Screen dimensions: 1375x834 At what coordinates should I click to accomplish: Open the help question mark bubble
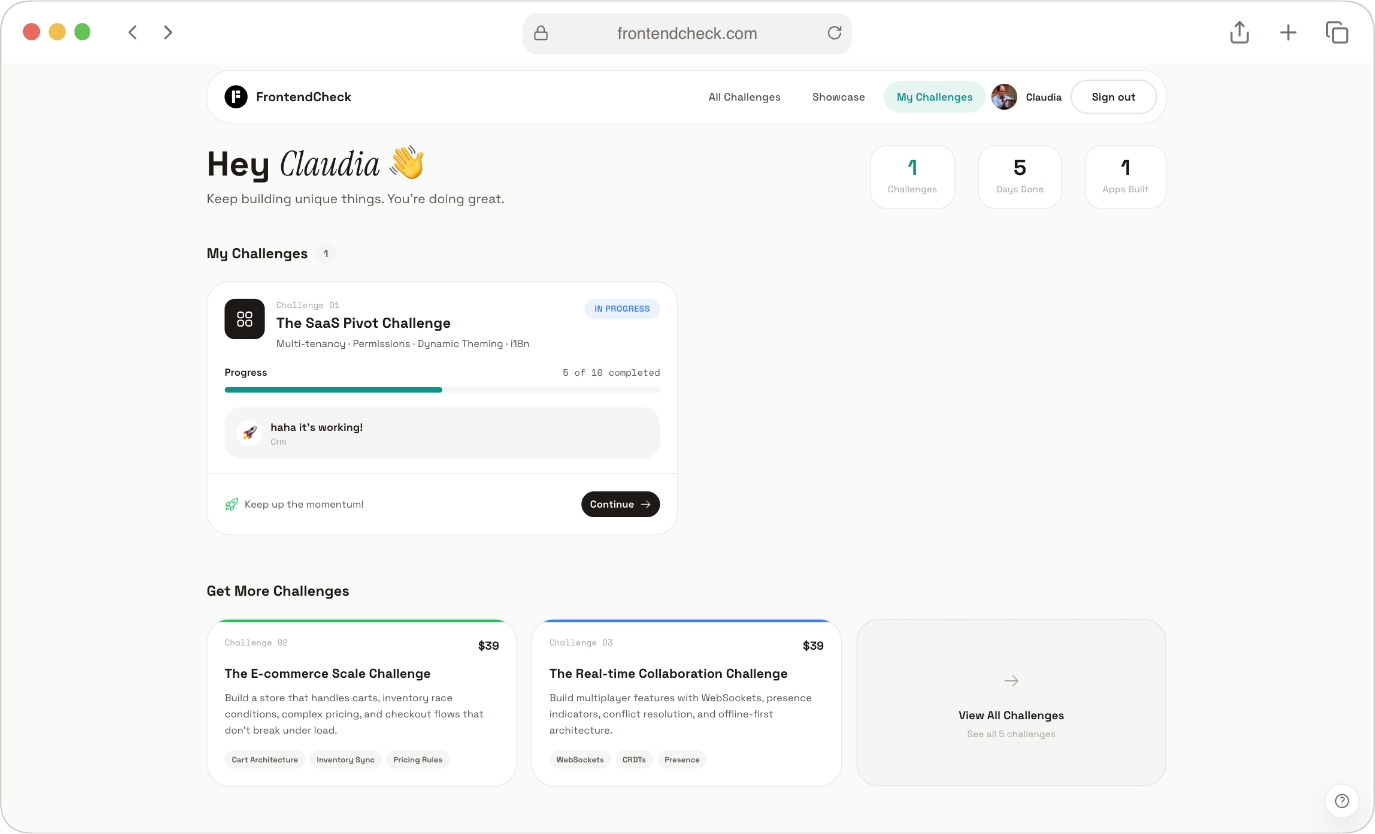1342,801
